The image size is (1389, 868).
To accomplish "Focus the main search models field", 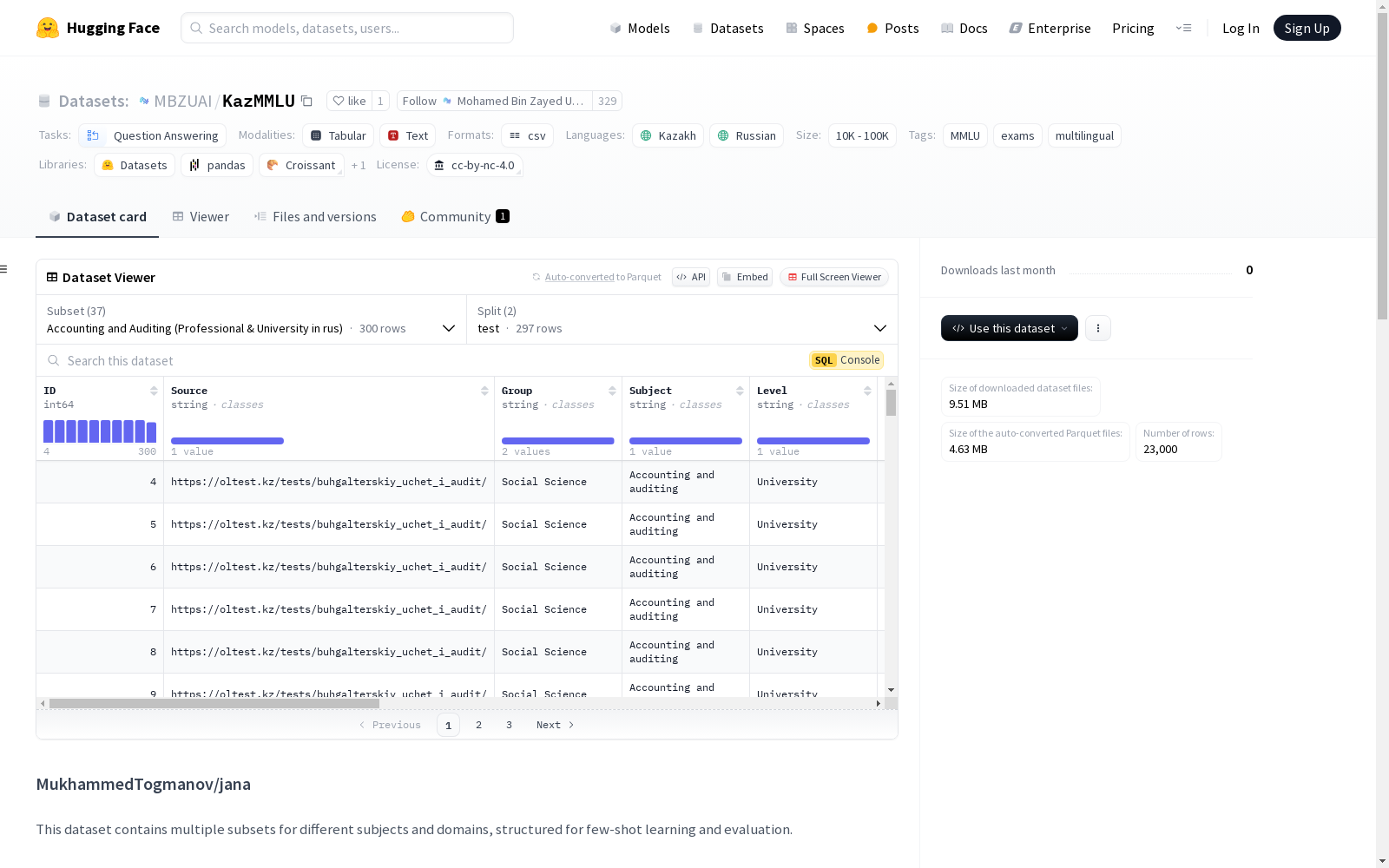I will [347, 28].
